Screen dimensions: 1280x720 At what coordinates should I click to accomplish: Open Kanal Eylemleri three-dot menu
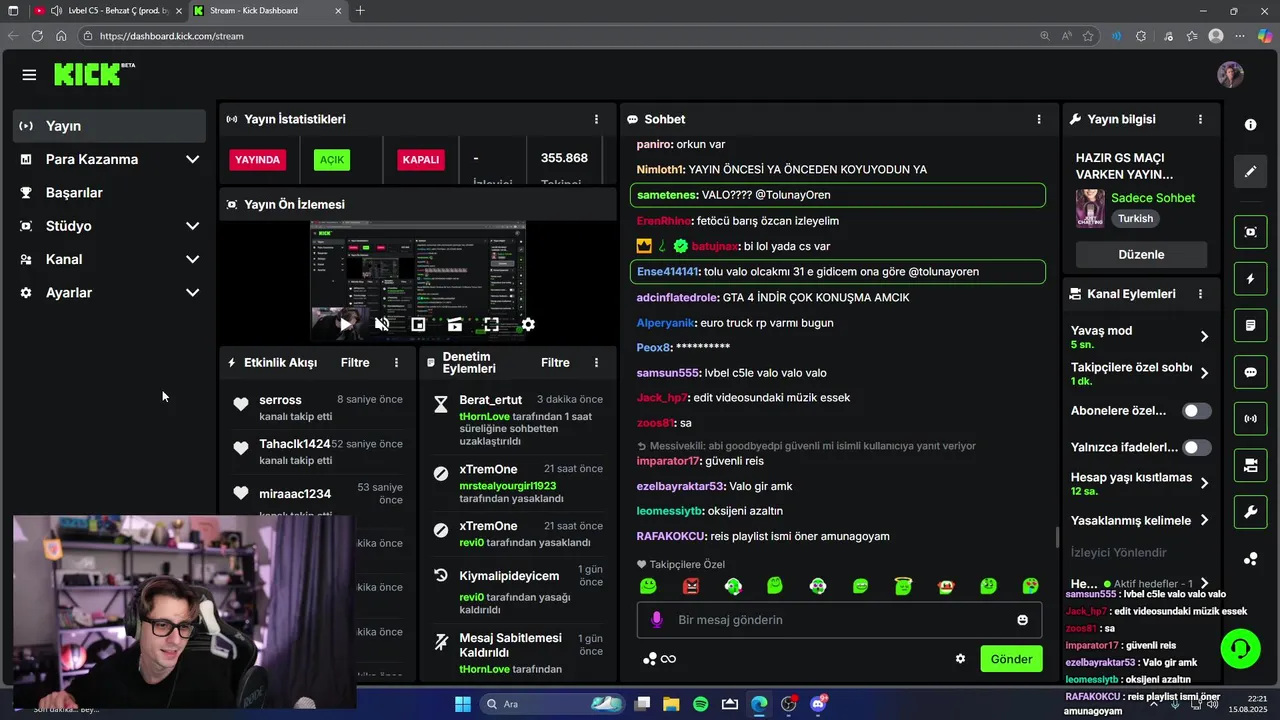pos(1200,294)
